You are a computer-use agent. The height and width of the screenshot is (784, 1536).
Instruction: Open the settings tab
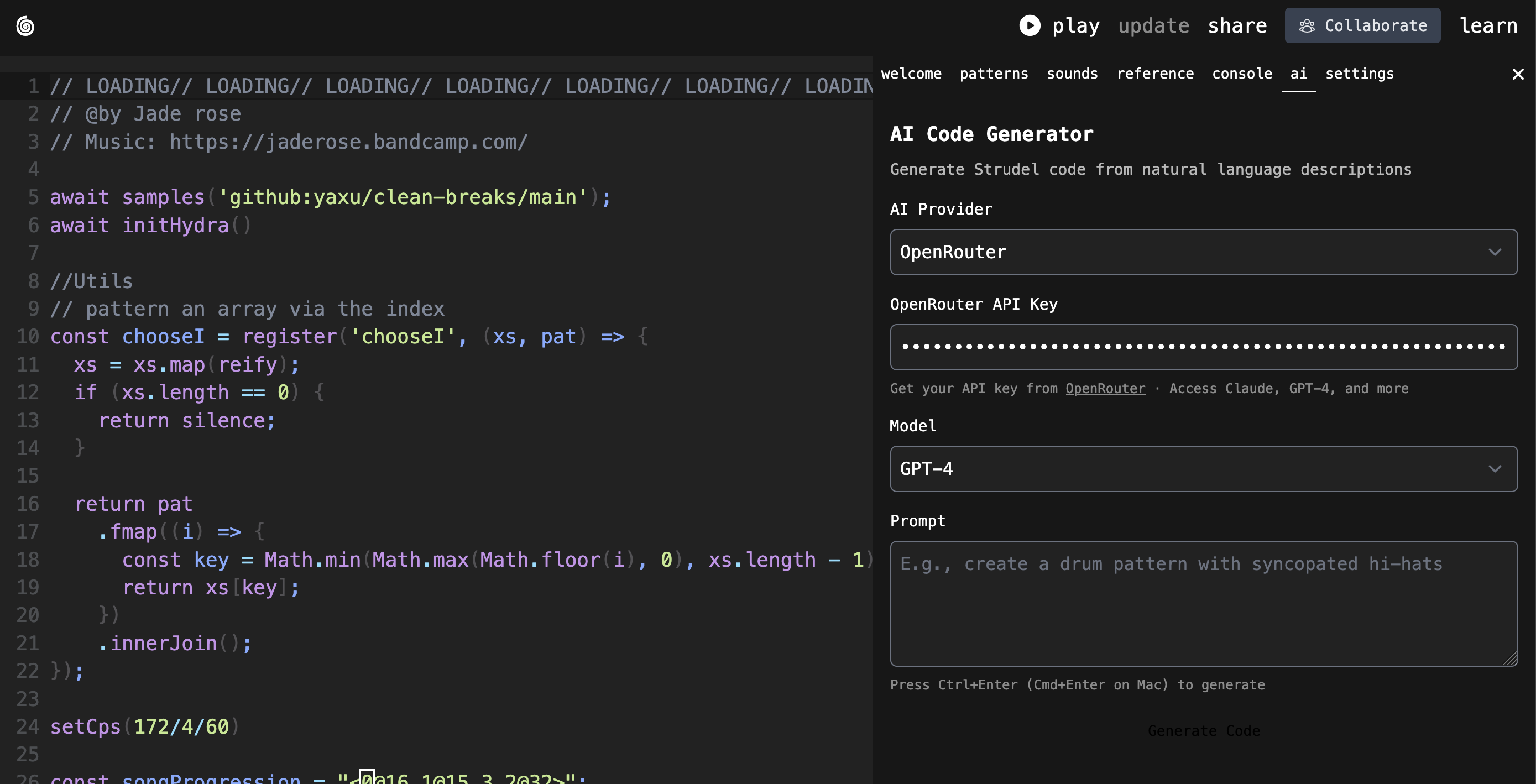click(1360, 74)
